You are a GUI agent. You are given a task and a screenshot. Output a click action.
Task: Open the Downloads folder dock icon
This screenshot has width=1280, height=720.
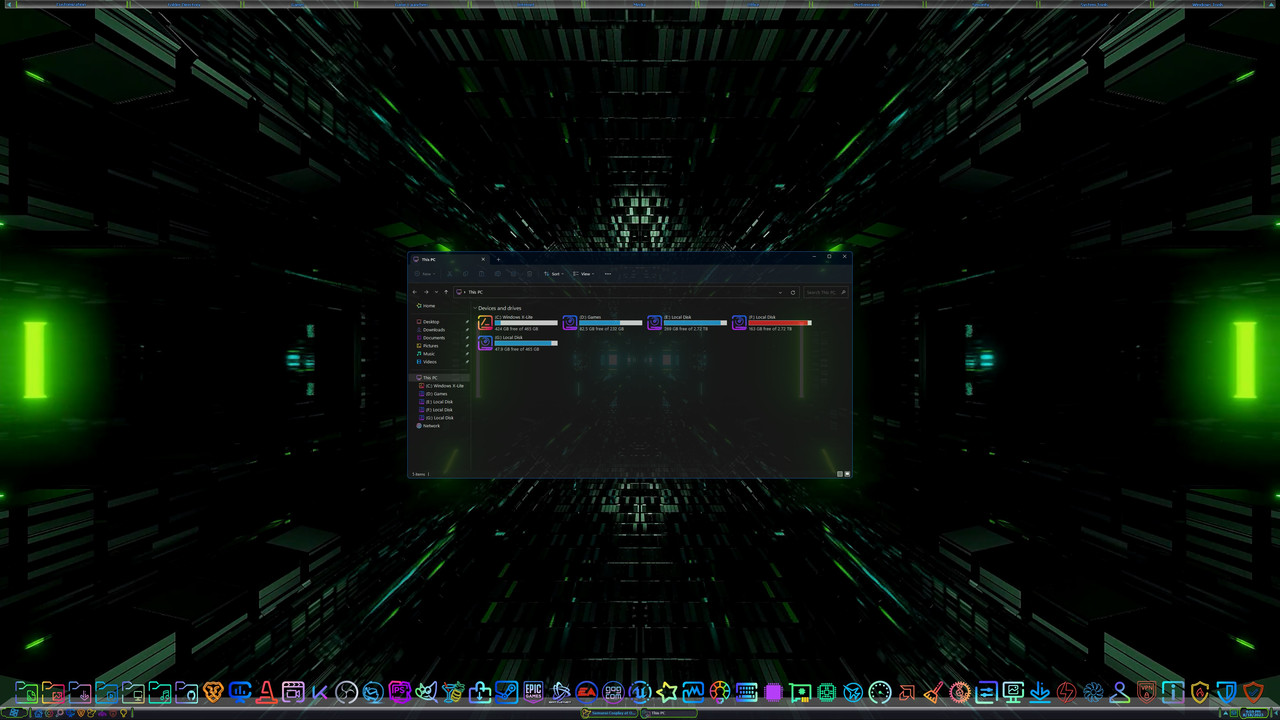(80, 691)
